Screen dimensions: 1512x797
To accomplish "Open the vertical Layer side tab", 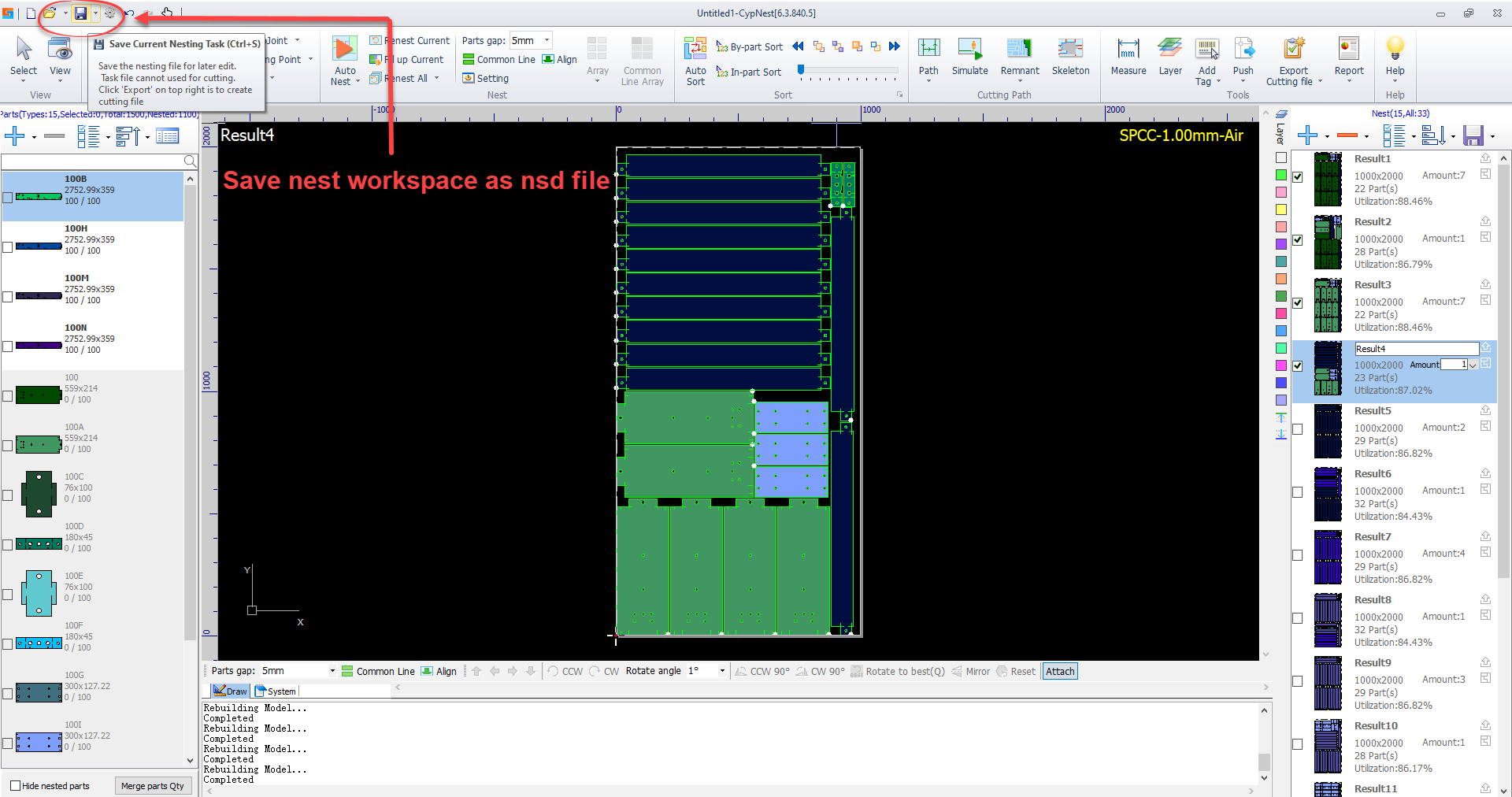I will [1280, 128].
